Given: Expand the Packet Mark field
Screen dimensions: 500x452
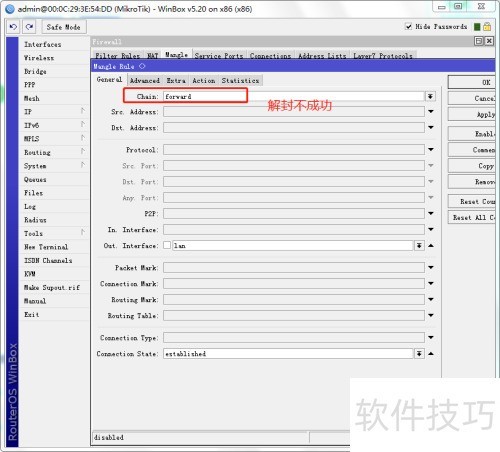Looking at the screenshot, I should (431, 267).
